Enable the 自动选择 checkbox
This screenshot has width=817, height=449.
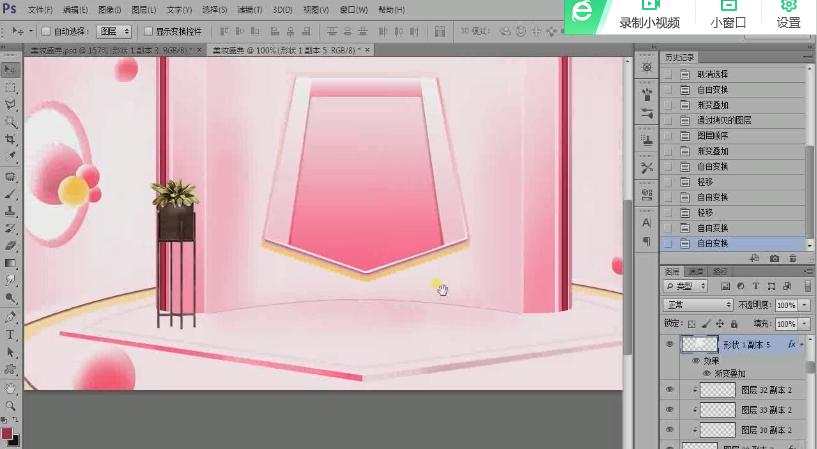pyautogui.click(x=46, y=31)
